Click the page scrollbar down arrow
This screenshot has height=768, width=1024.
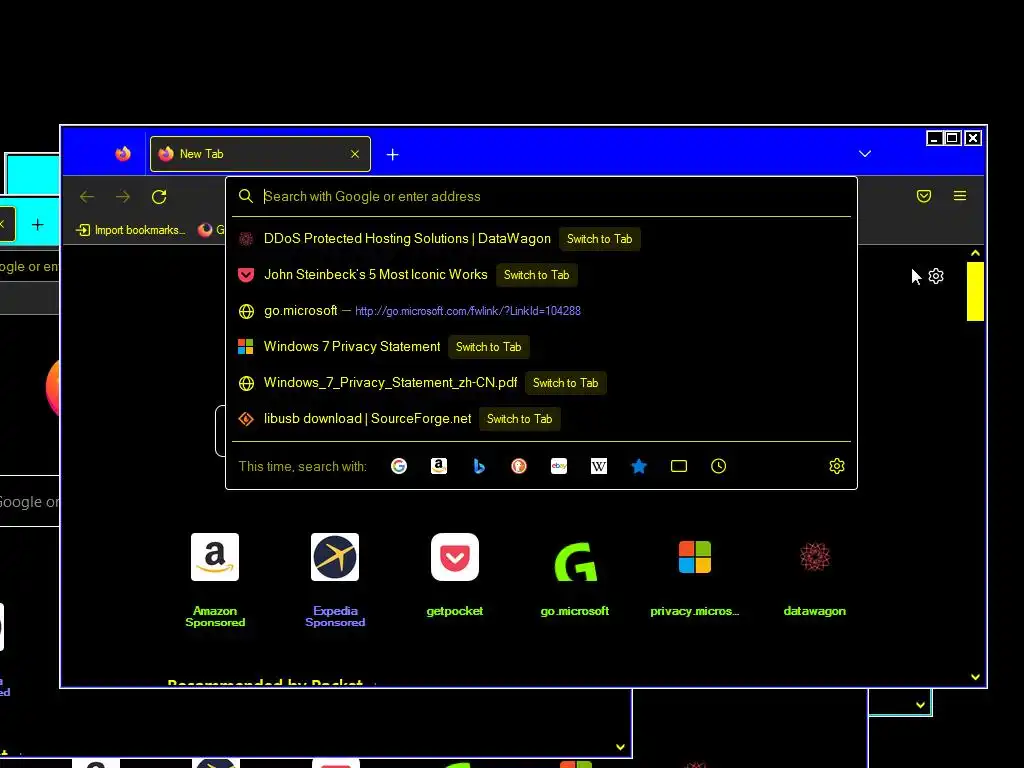click(x=975, y=677)
